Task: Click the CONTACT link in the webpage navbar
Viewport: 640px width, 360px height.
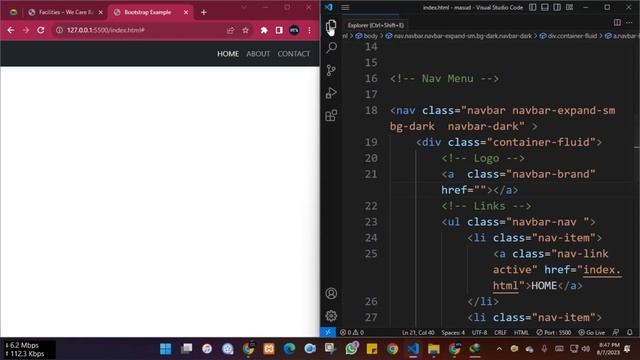Action: tap(293, 53)
